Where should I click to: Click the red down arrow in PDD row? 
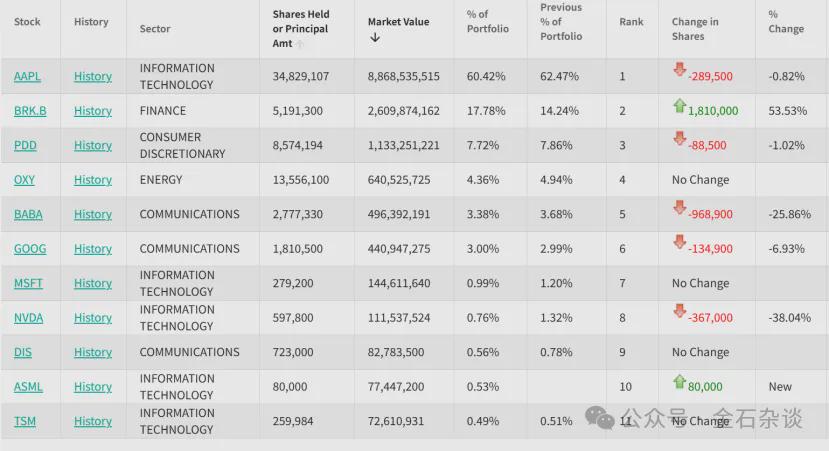pyautogui.click(x=679, y=139)
